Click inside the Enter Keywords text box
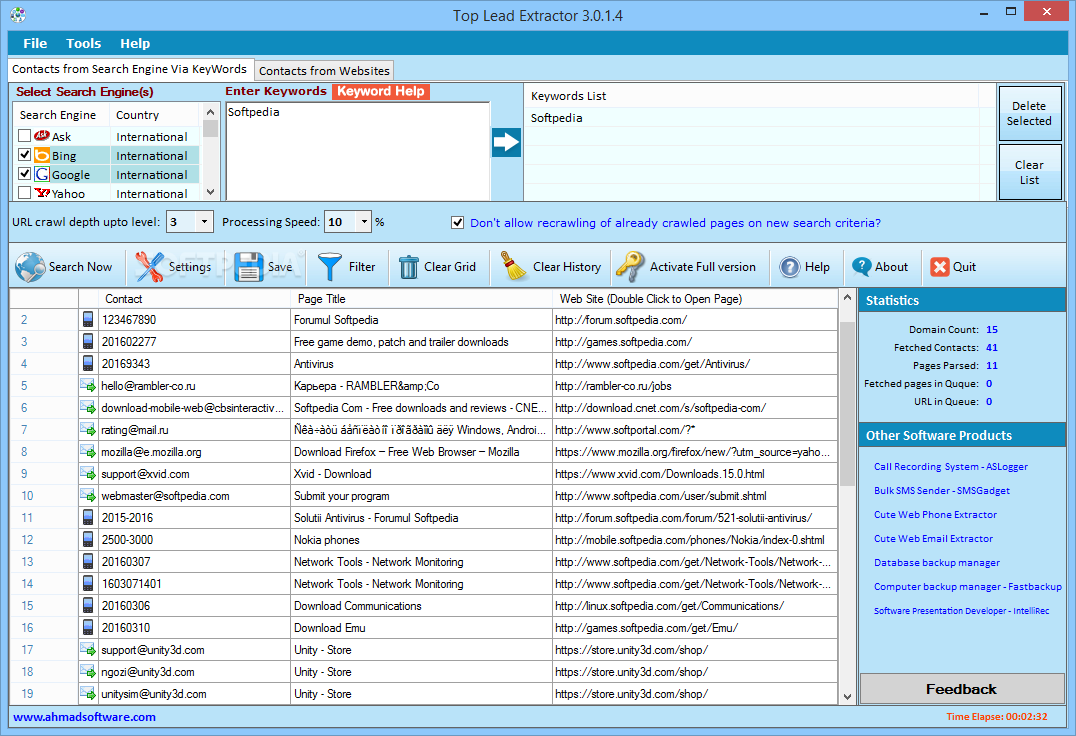Viewport: 1076px width, 736px height. point(358,151)
